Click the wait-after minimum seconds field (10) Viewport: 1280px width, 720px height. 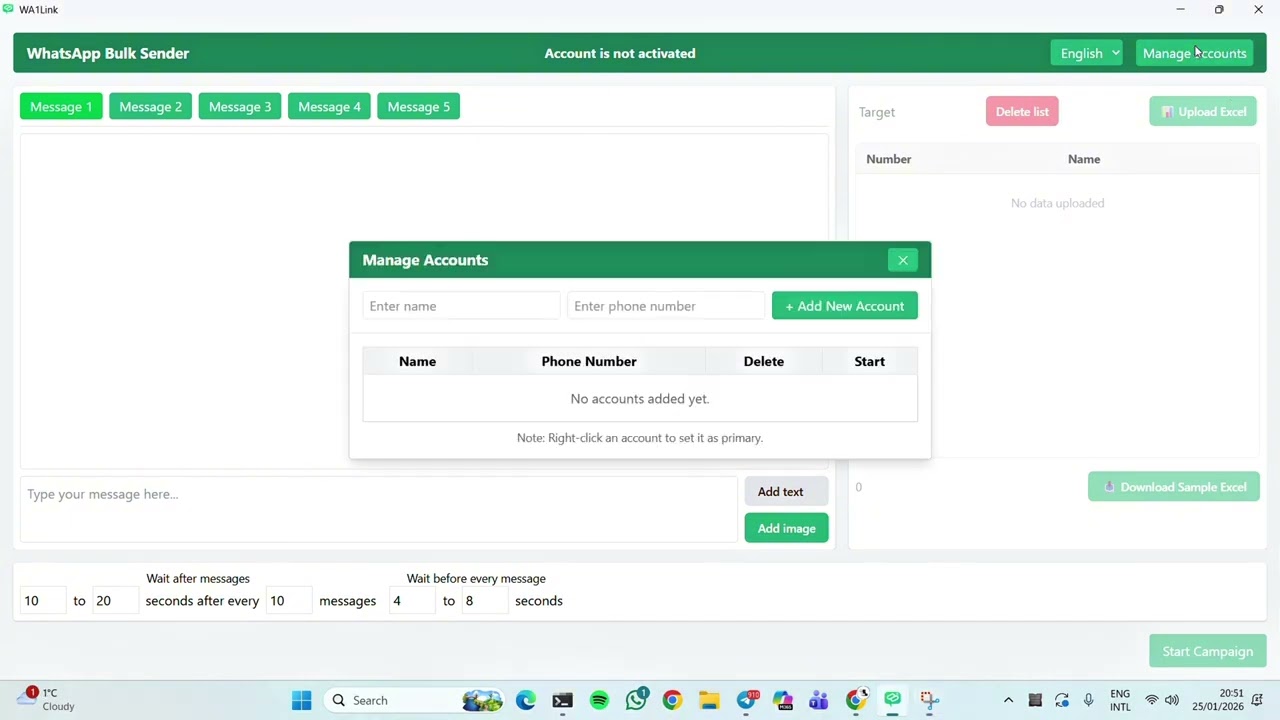(x=43, y=601)
